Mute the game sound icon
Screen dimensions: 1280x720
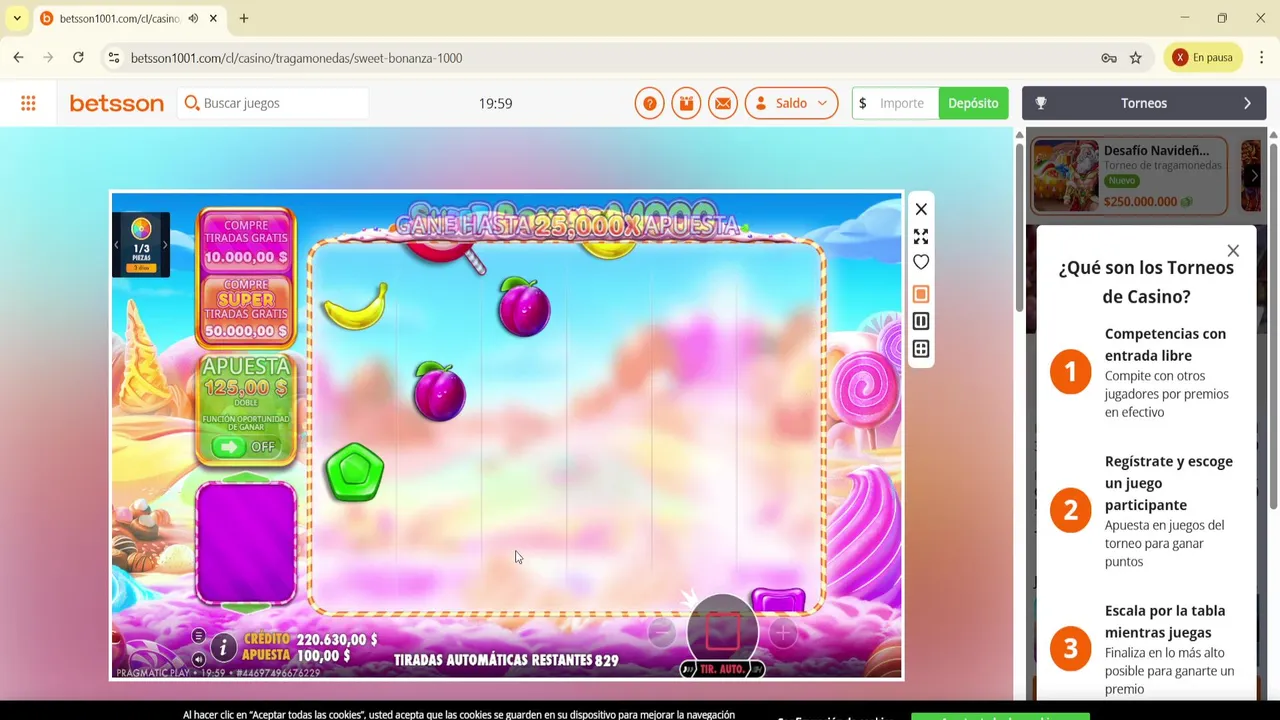click(198, 659)
